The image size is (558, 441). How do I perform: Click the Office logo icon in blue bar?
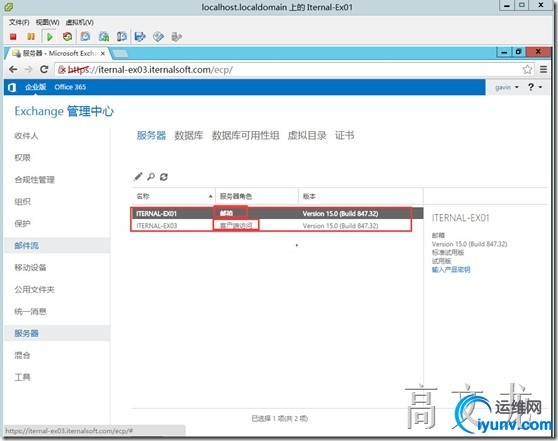12,87
